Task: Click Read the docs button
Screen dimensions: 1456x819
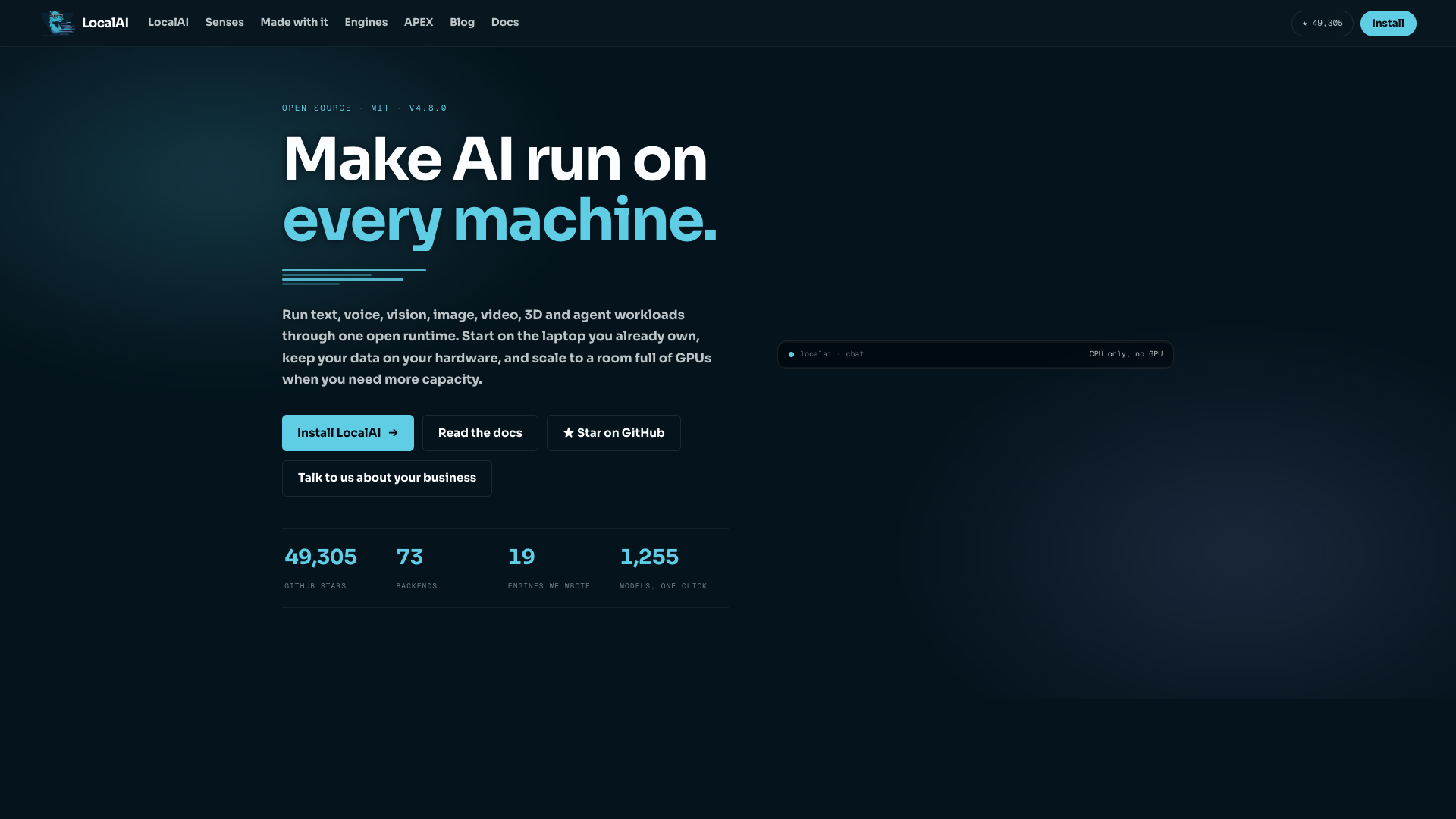Action: (x=480, y=433)
